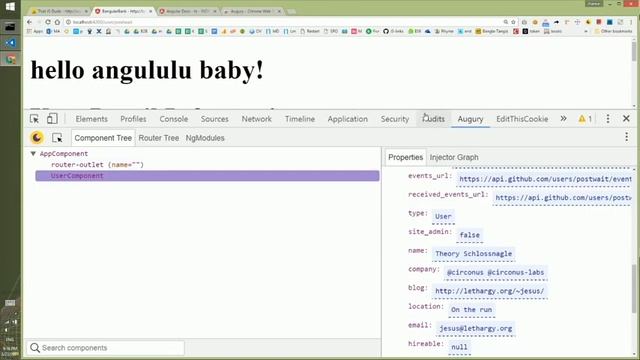Click the properties panel vertical scrollbar
The image size is (640, 360).
634,288
